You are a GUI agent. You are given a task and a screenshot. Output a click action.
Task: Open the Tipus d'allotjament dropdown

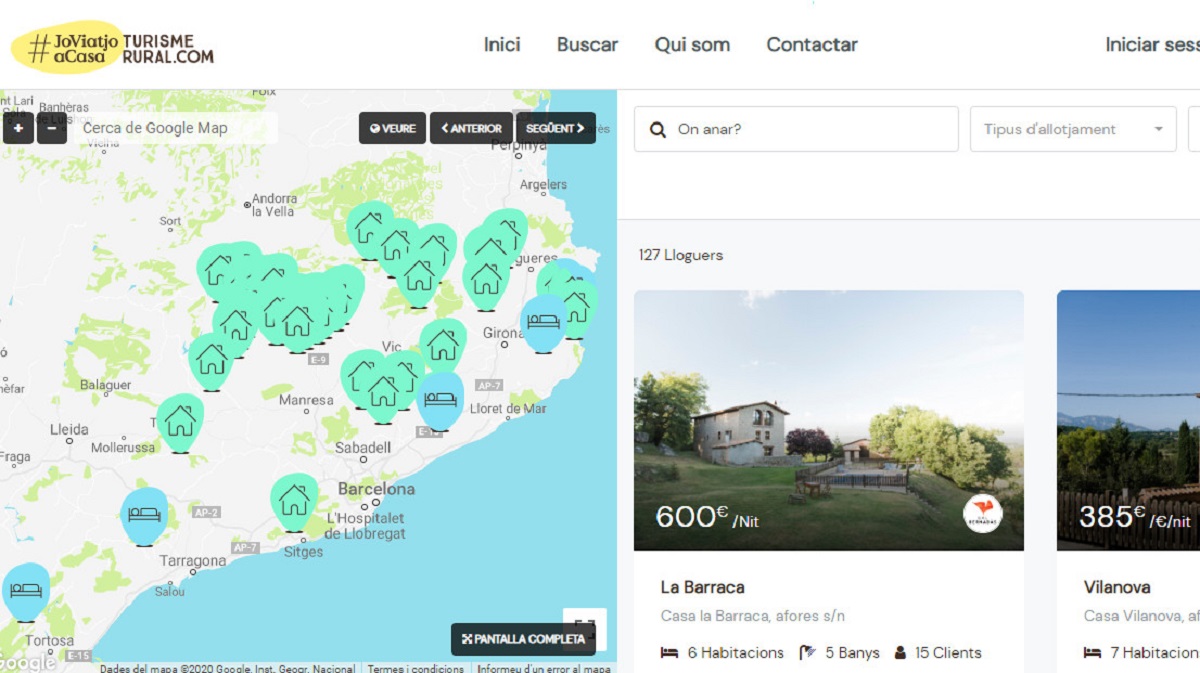1072,129
